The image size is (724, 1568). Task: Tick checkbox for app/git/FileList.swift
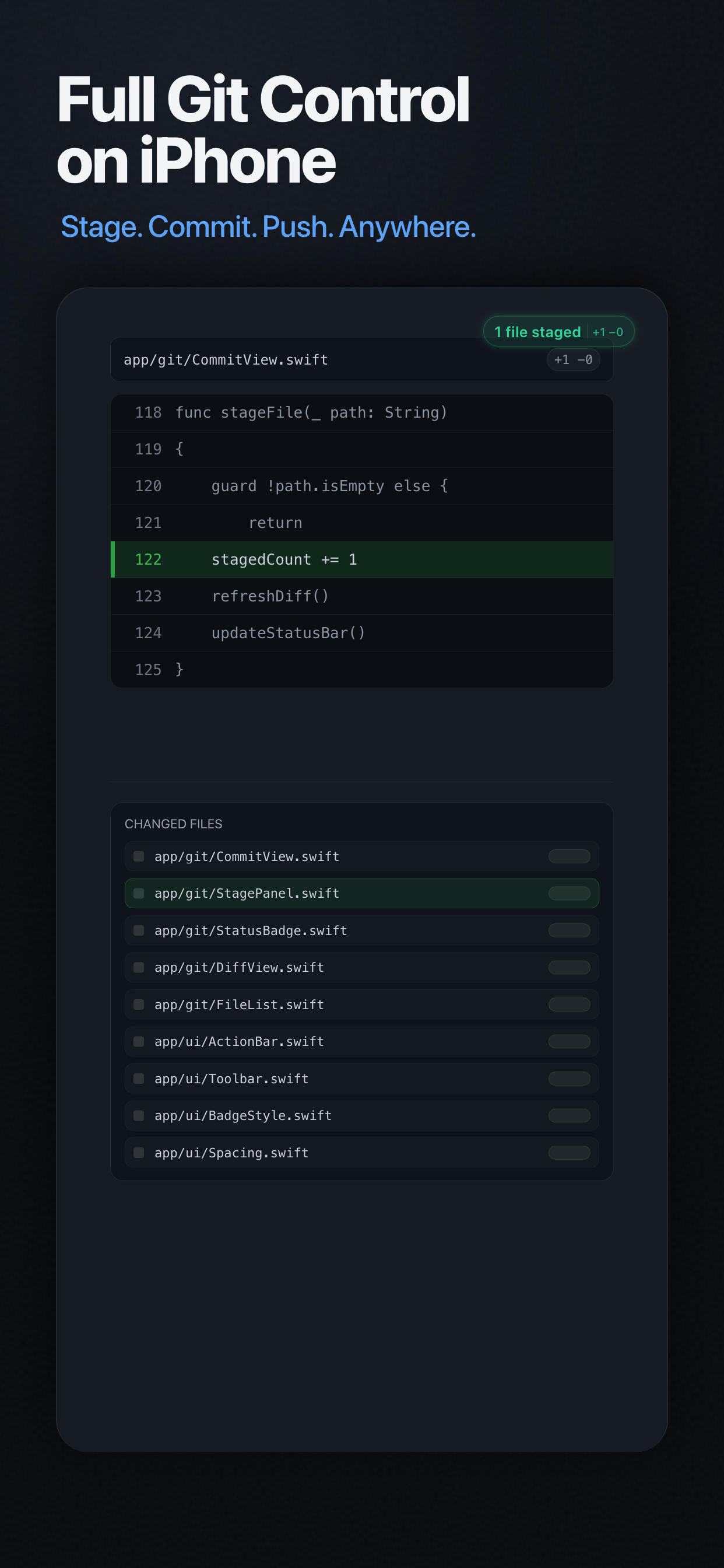tap(139, 1005)
